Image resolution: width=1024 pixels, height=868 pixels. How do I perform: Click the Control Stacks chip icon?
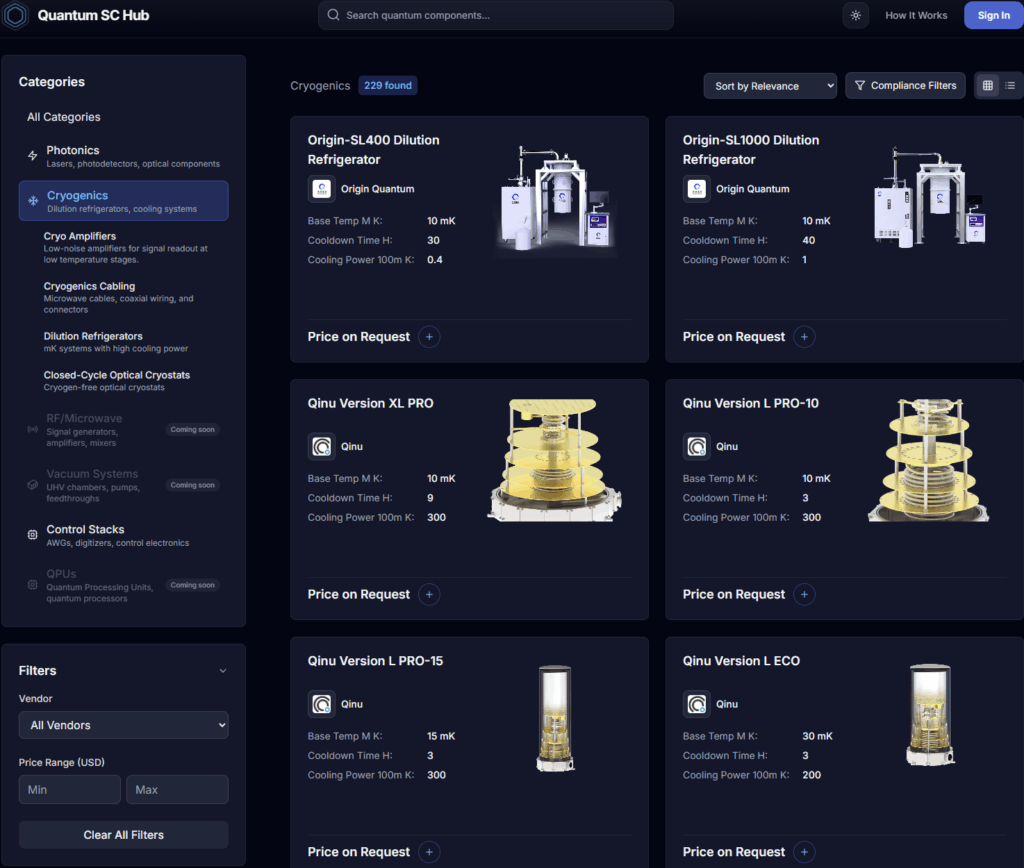[x=33, y=535]
